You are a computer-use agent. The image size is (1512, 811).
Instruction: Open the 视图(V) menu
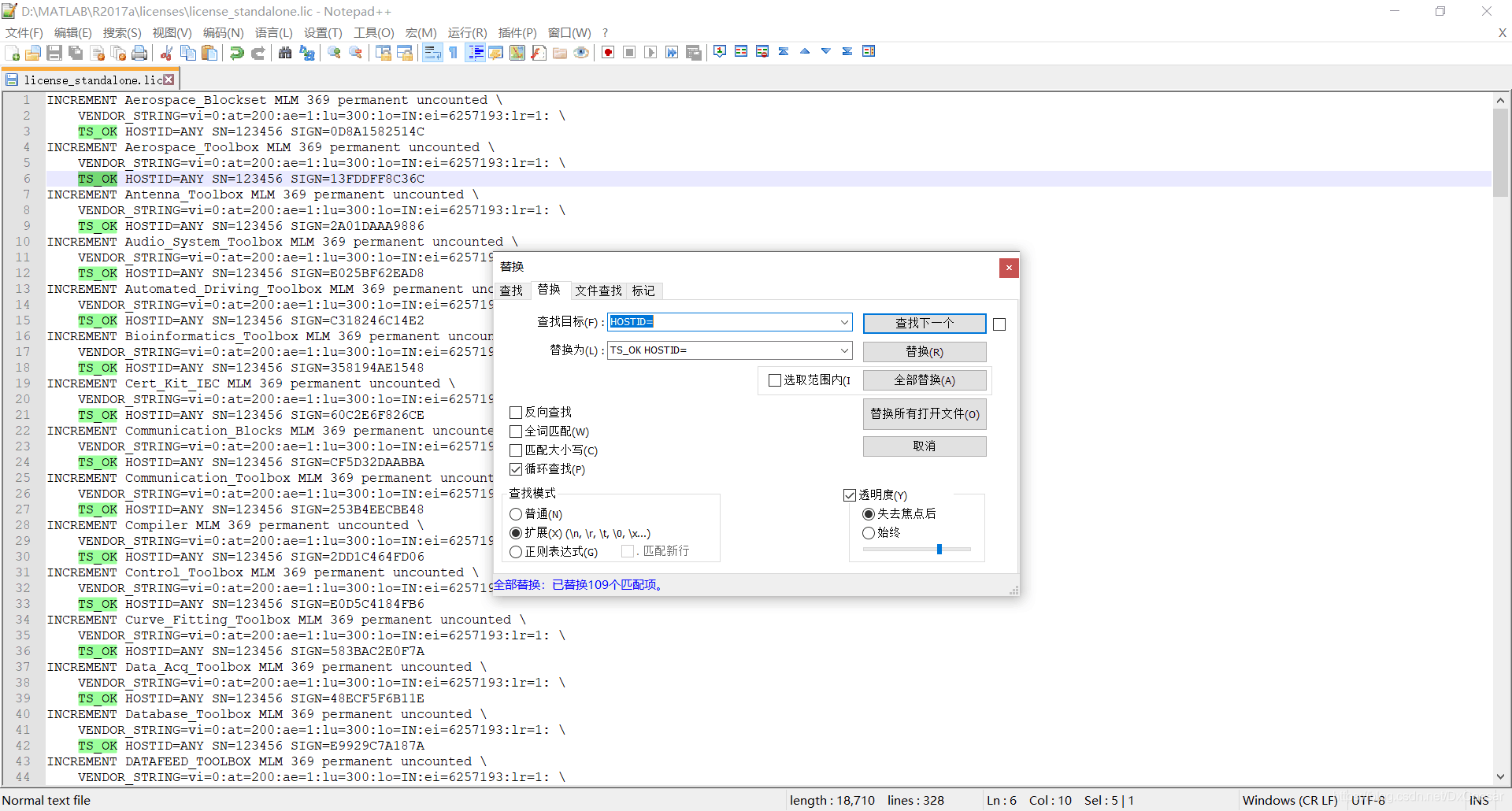172,32
